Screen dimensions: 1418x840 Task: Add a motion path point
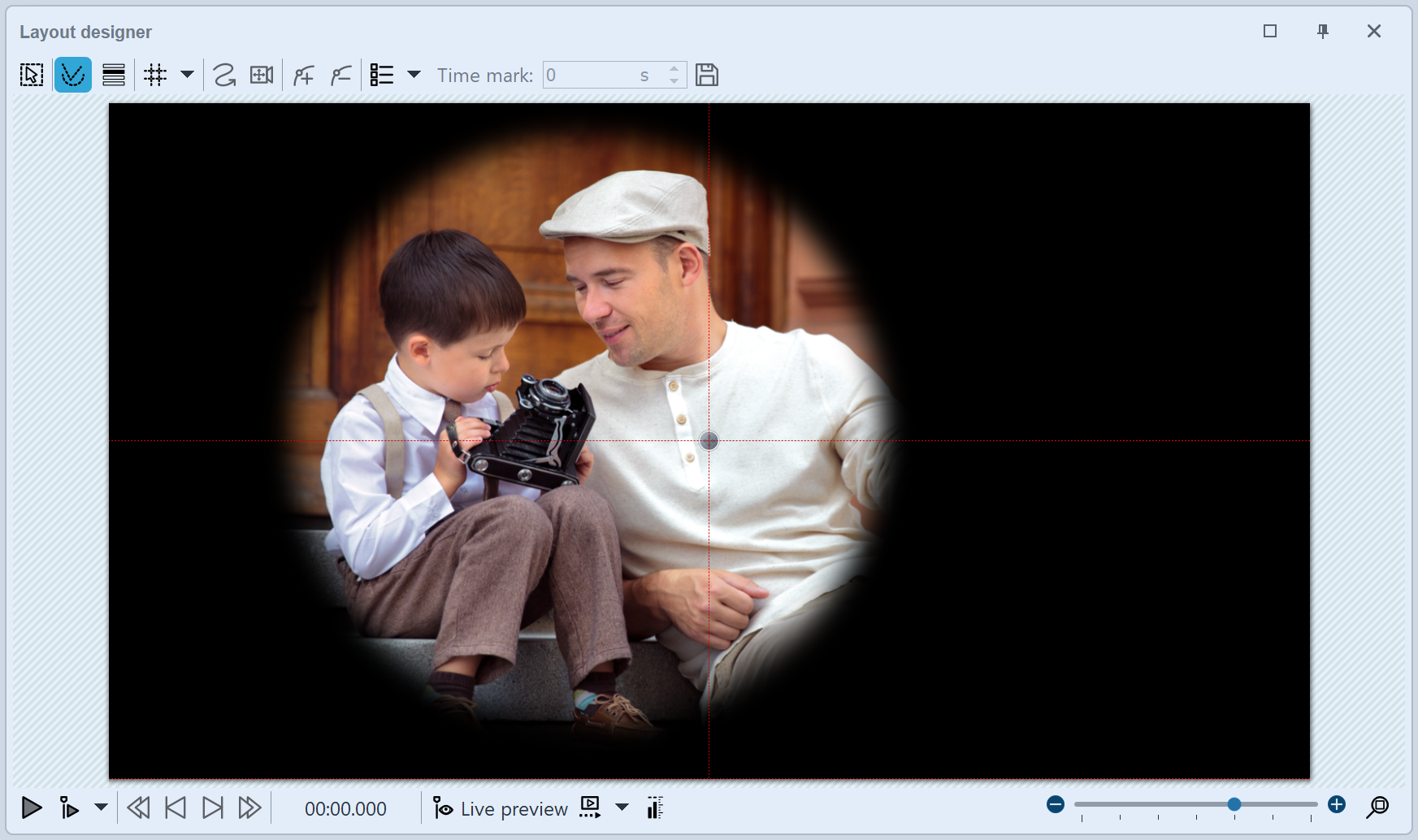(x=304, y=76)
